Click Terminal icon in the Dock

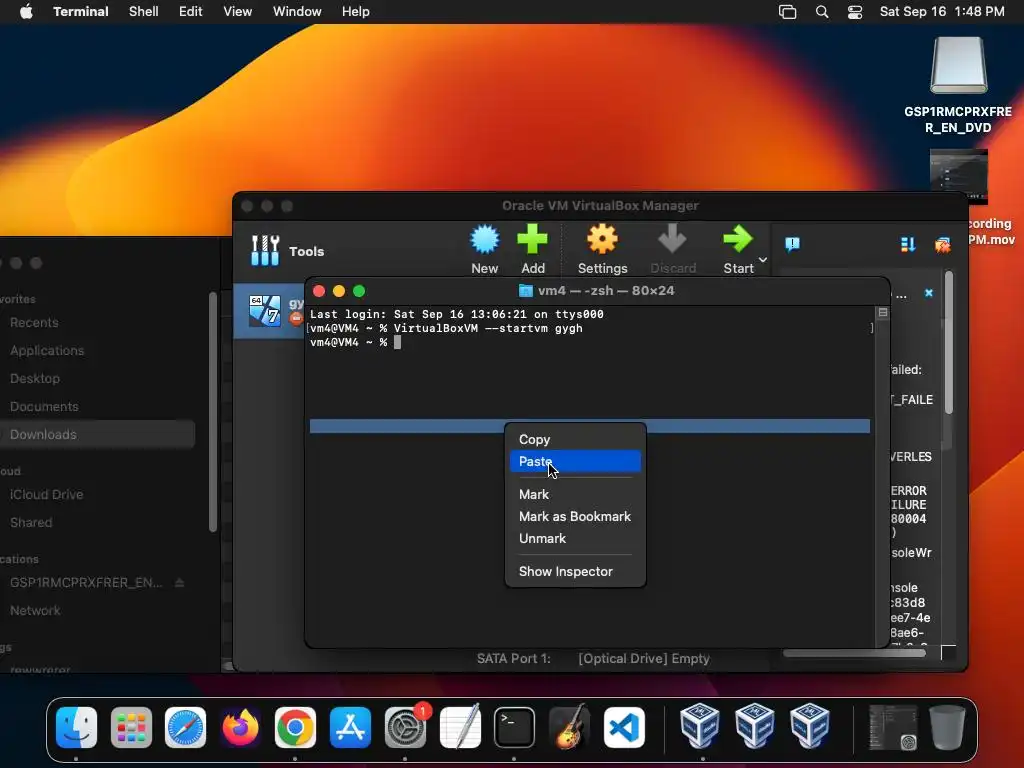tap(514, 727)
